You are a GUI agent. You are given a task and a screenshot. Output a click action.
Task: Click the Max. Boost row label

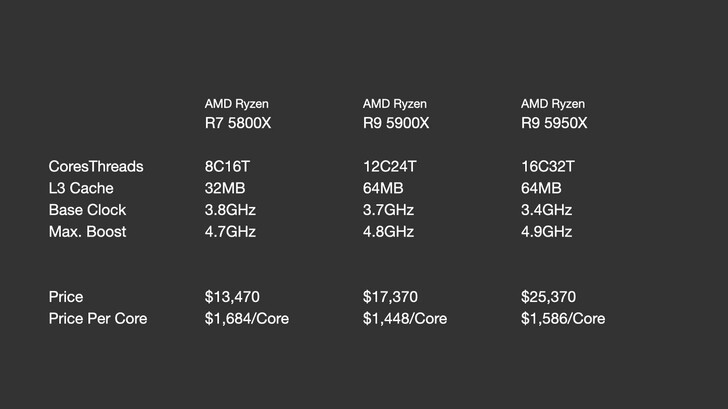(88, 231)
